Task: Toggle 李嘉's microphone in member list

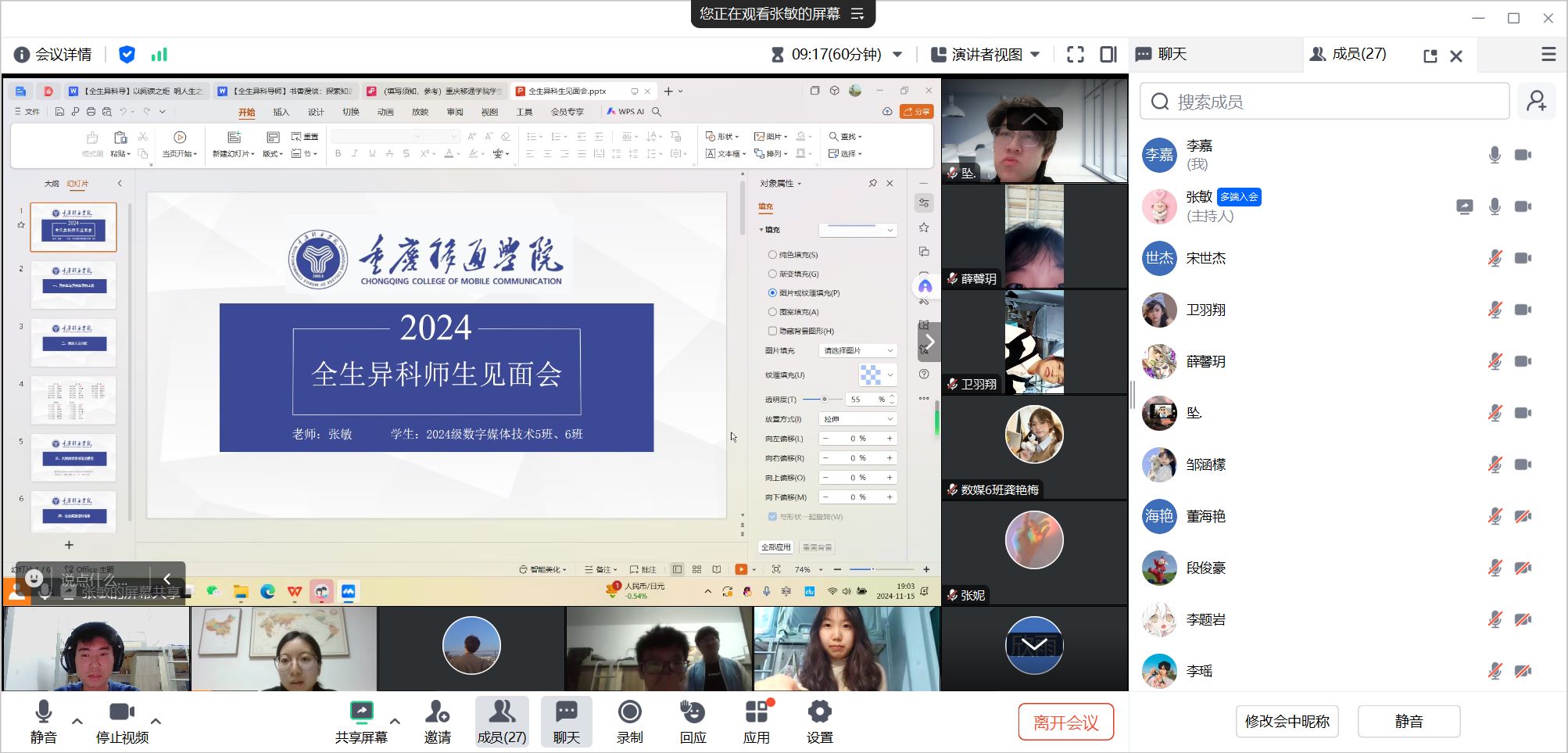Action: click(x=1494, y=155)
